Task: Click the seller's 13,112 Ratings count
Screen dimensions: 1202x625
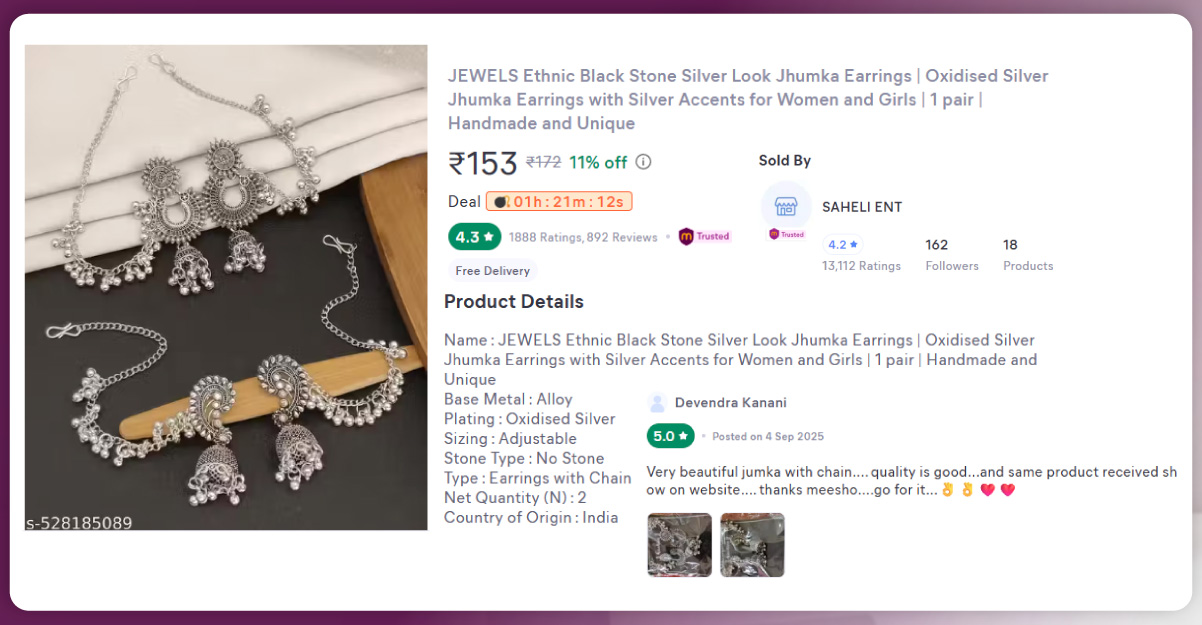Action: pyautogui.click(x=861, y=266)
